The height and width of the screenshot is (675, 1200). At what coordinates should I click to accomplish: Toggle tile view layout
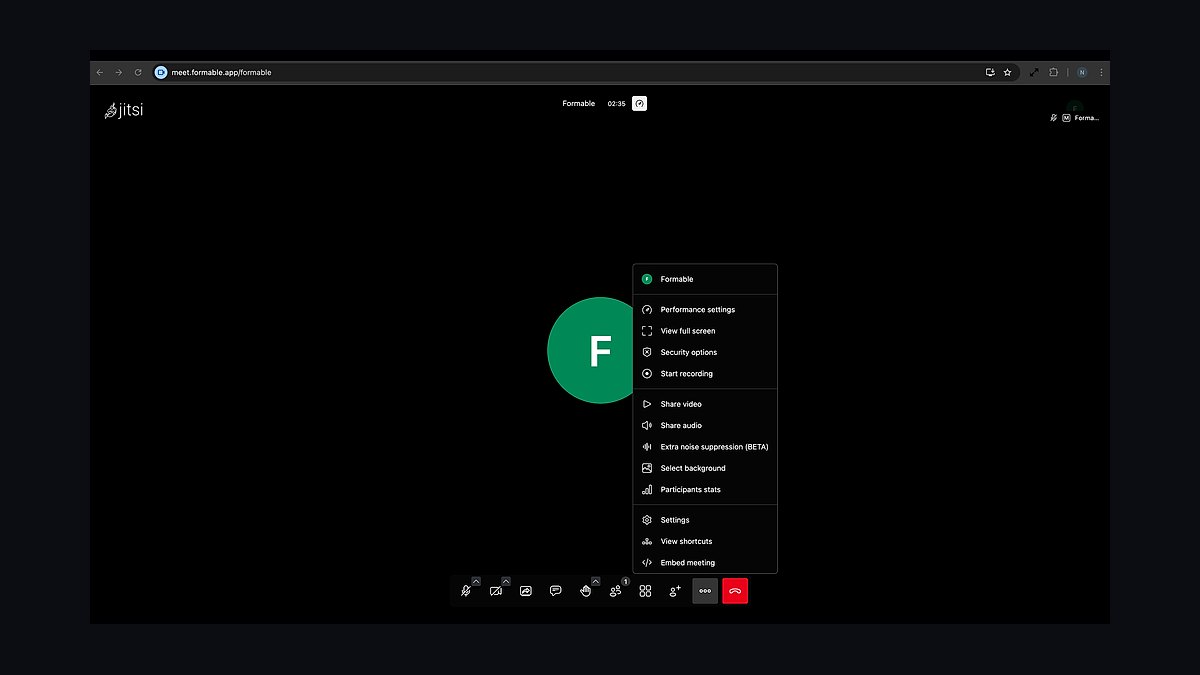pyautogui.click(x=645, y=591)
